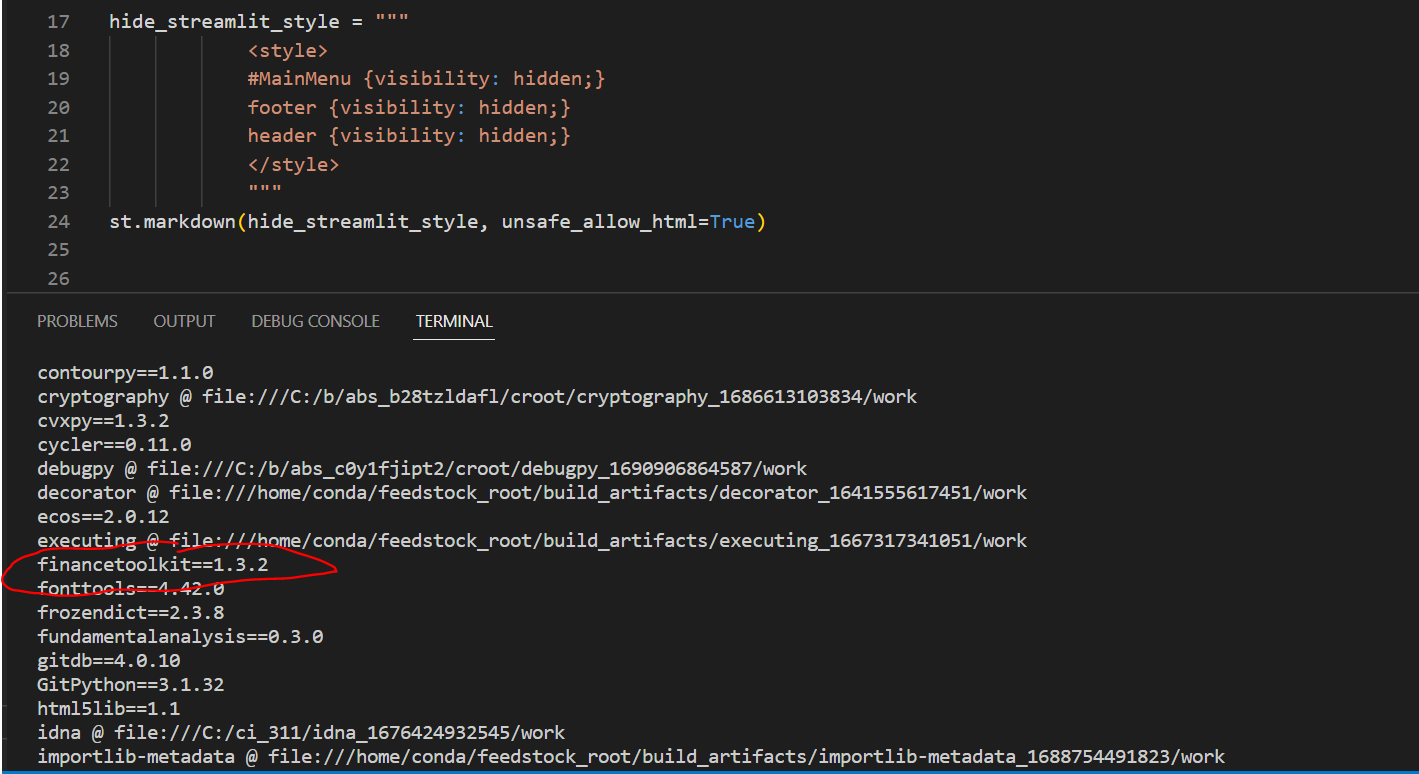Image resolution: width=1419 pixels, height=774 pixels.
Task: Click line number 20 in the gutter
Action: pyautogui.click(x=58, y=107)
